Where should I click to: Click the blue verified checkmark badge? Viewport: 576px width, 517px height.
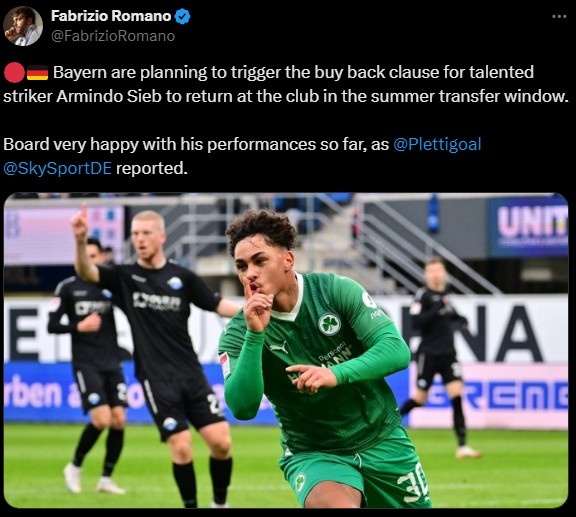coord(182,17)
